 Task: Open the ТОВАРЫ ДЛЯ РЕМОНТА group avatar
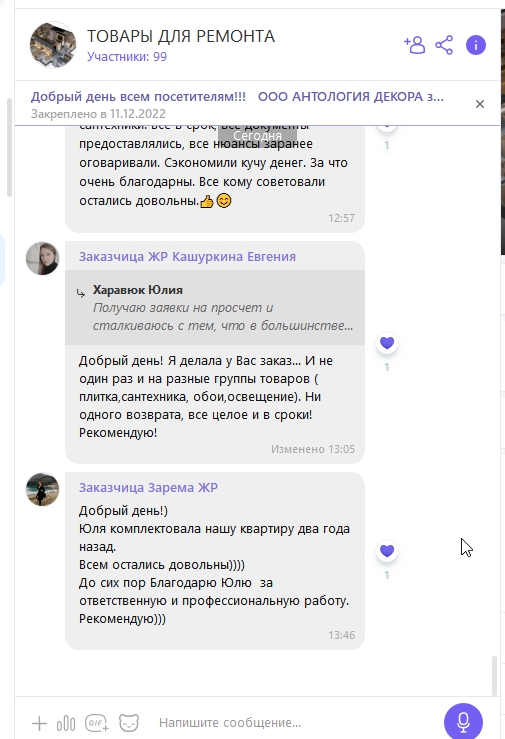[x=53, y=45]
